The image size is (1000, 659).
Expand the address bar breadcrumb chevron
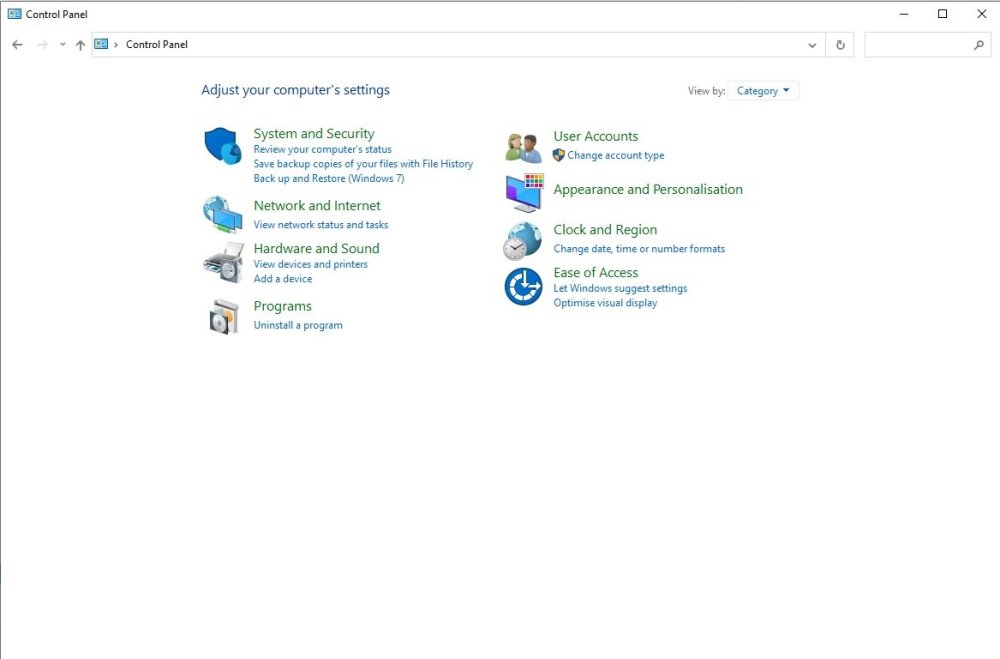[116, 45]
